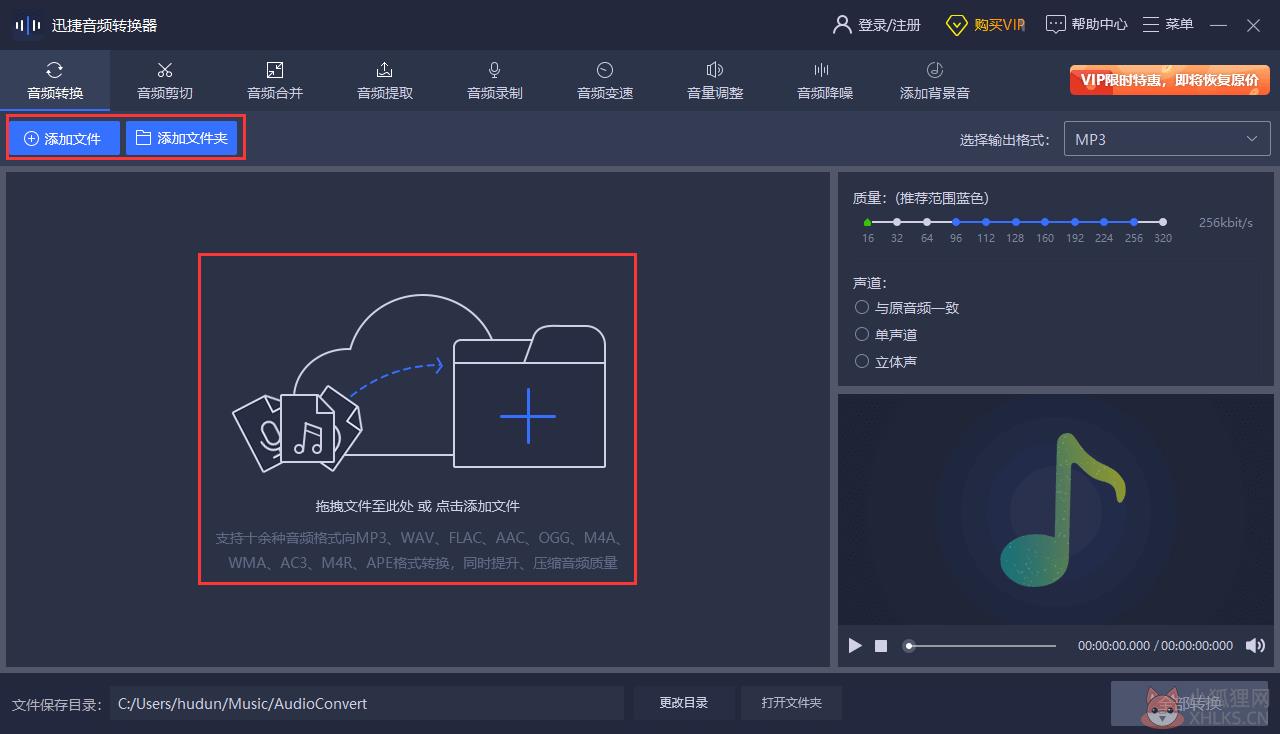Image resolution: width=1280 pixels, height=734 pixels.
Task: Expand the MP3 output format dropdown
Action: pyautogui.click(x=1167, y=139)
